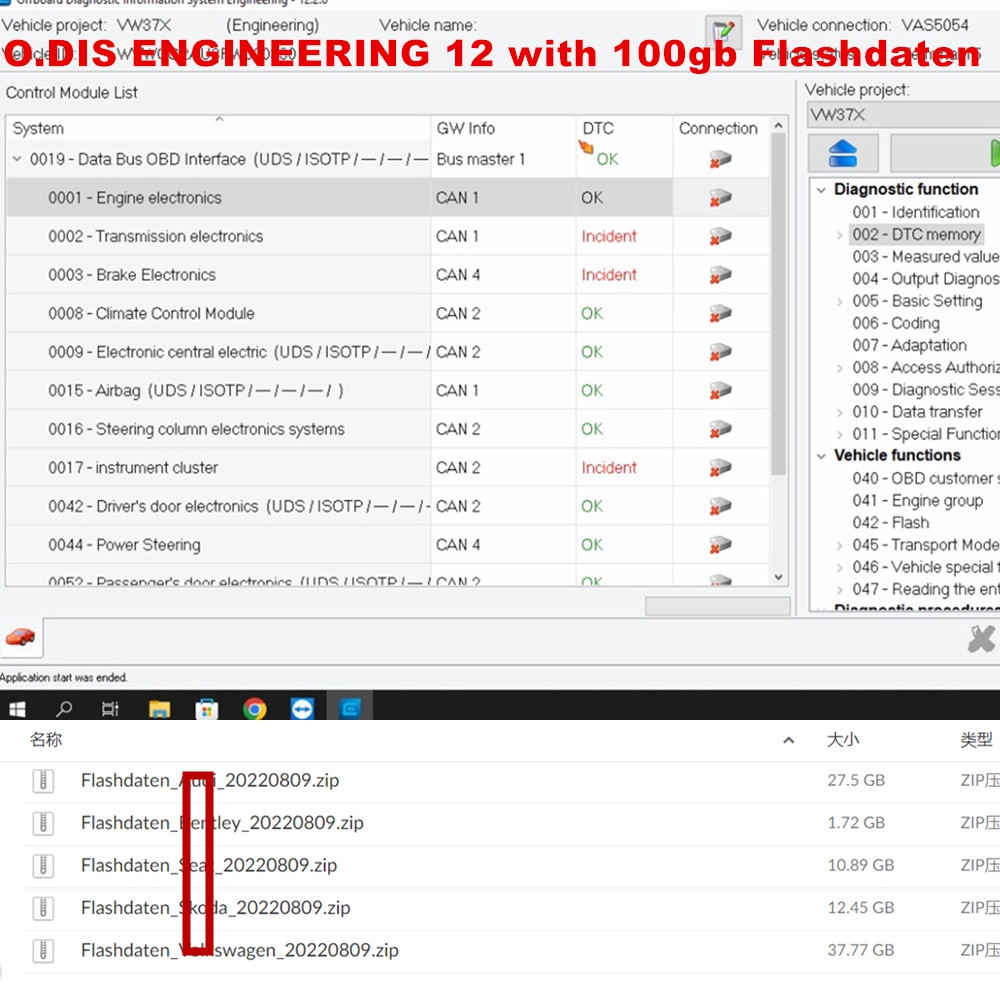Click the Vehicle project VW37X field
Image resolution: width=1000 pixels, height=1000 pixels.
pos(903,115)
